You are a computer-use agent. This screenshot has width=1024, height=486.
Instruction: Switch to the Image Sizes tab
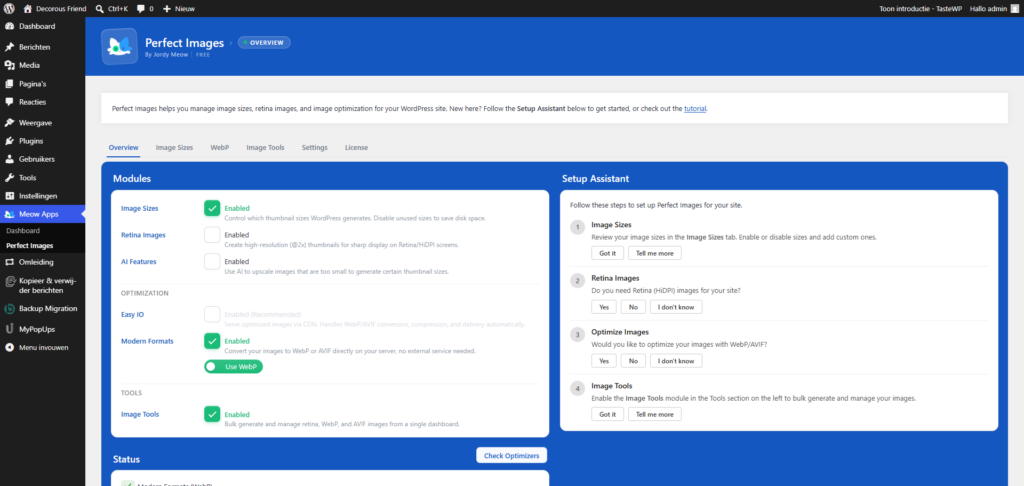[x=174, y=148]
